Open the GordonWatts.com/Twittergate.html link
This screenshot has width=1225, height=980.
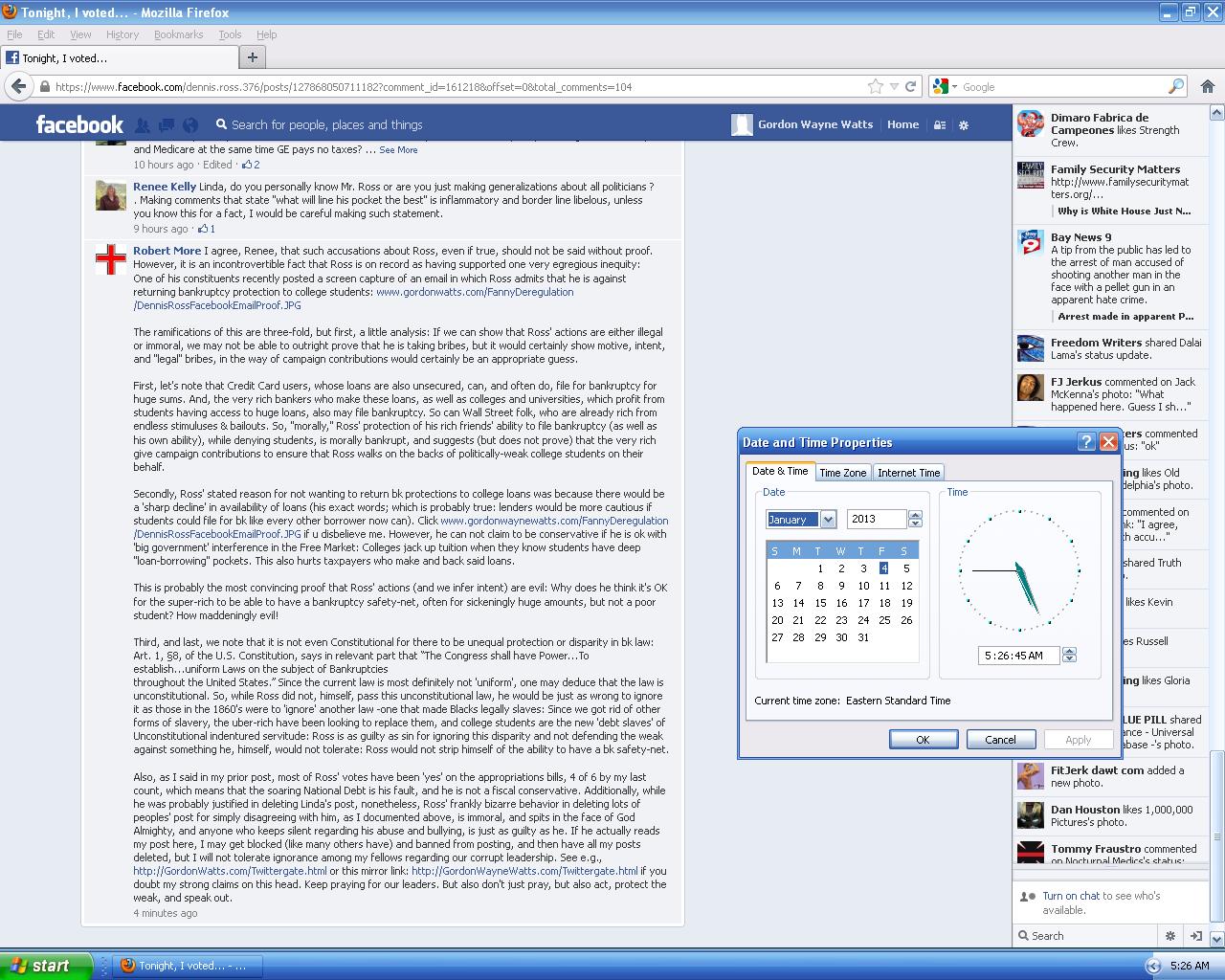point(230,872)
